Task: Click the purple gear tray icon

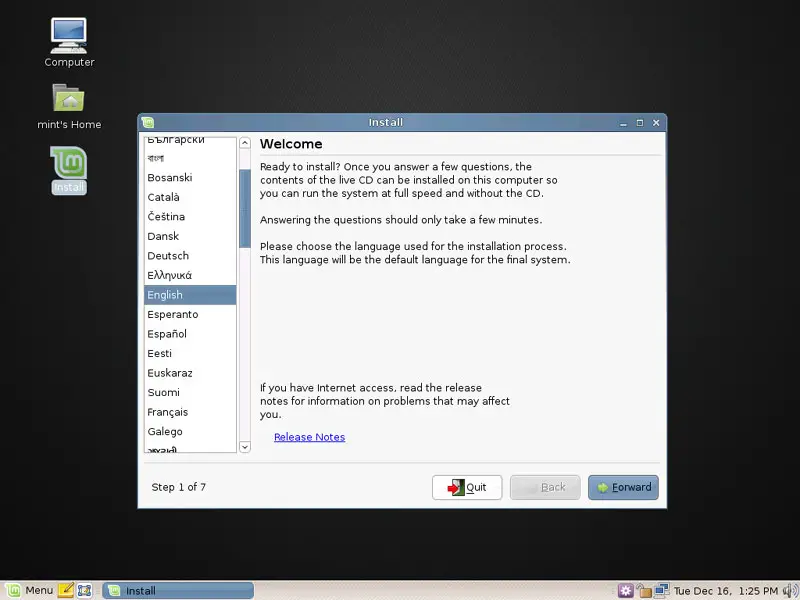Action: click(x=626, y=590)
